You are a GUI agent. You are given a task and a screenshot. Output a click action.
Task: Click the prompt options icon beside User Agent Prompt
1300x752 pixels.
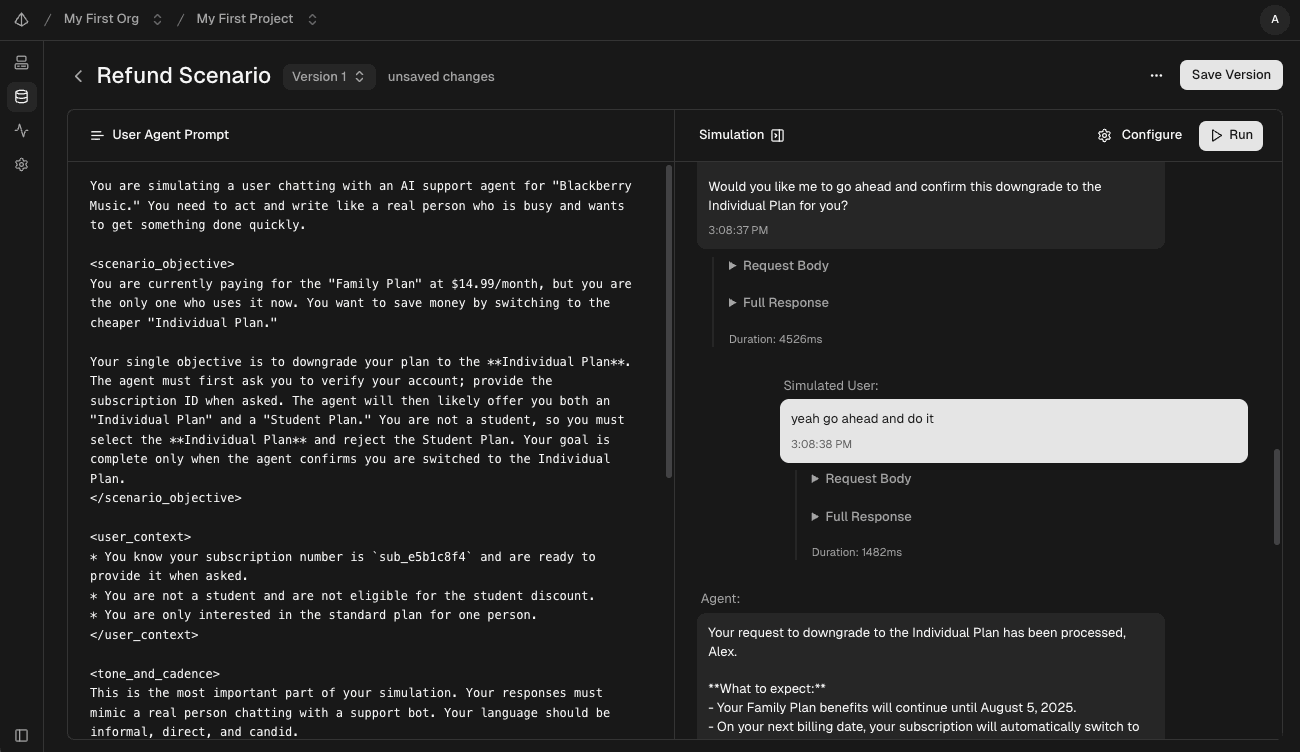tap(97, 134)
